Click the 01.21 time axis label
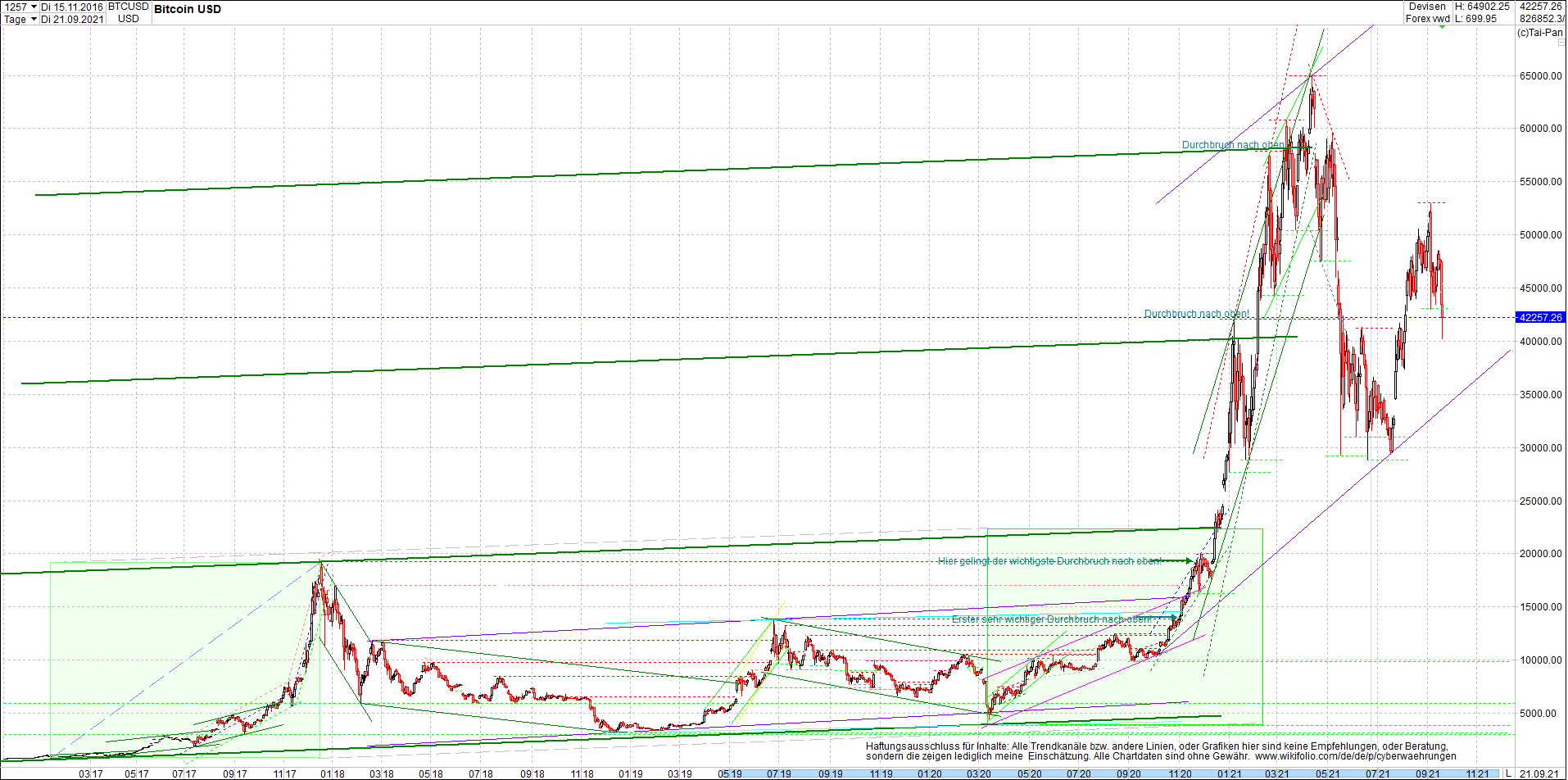The width and height of the screenshot is (1568, 780). coord(1229,773)
